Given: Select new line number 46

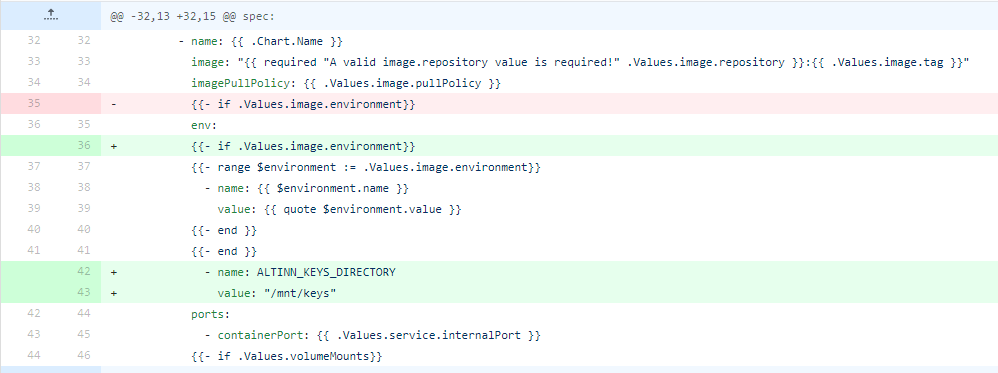Looking at the screenshot, I should (x=84, y=356).
